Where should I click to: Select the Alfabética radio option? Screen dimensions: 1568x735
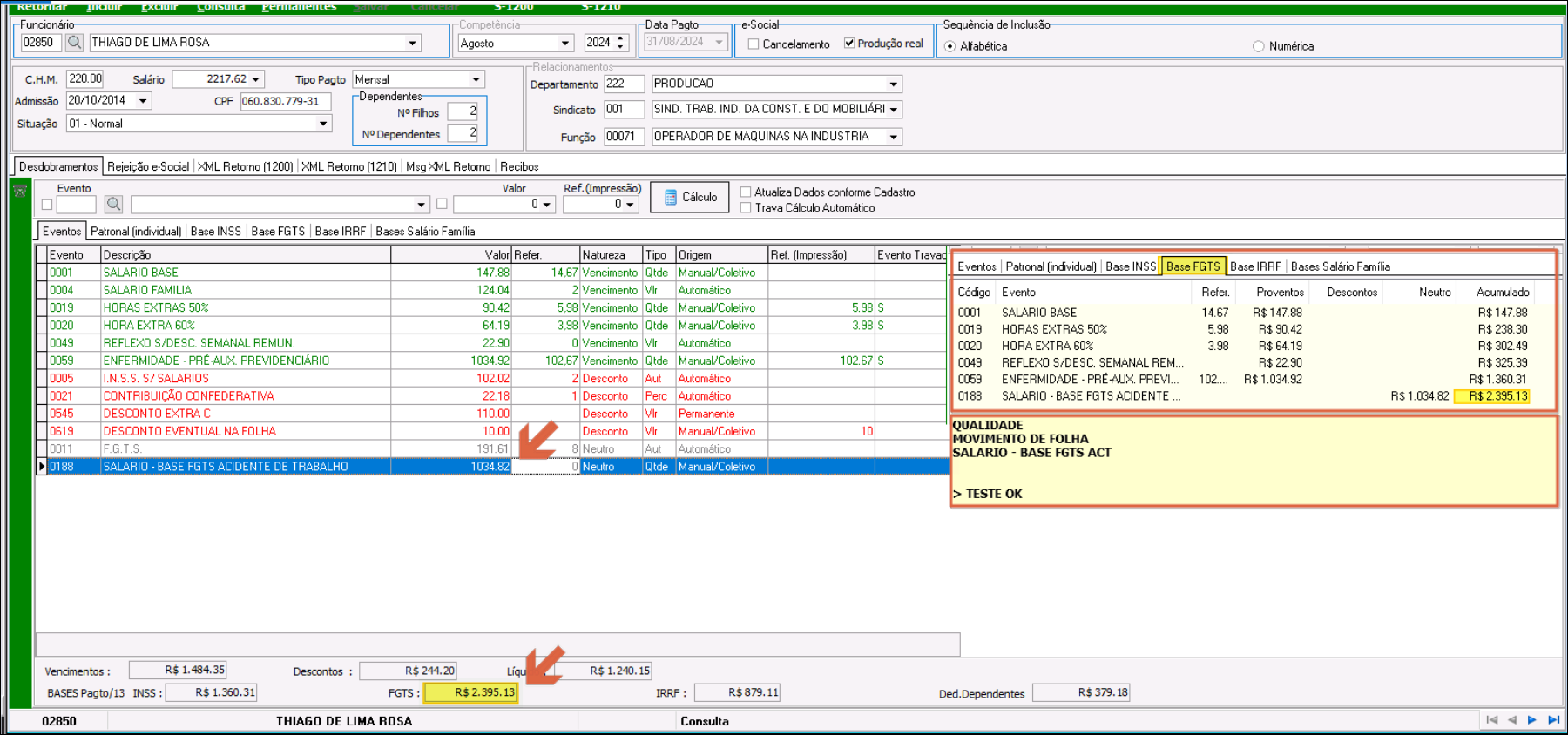(x=950, y=46)
